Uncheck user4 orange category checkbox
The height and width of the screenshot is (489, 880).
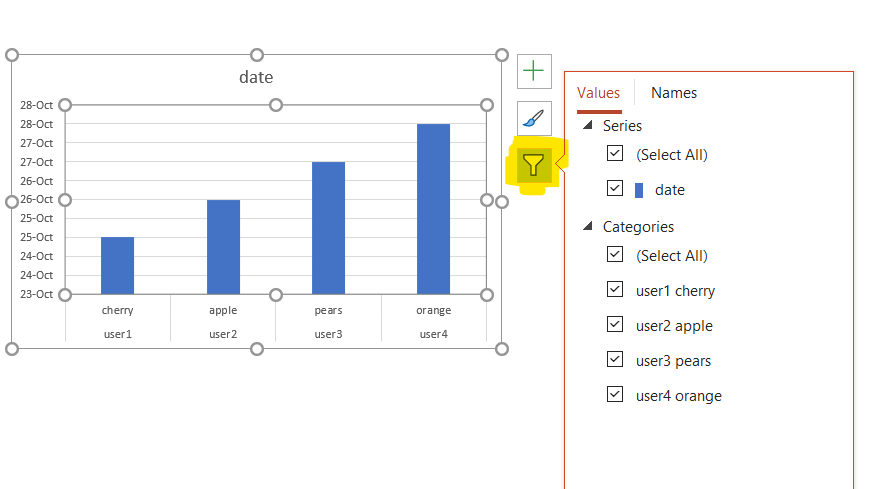tap(615, 394)
